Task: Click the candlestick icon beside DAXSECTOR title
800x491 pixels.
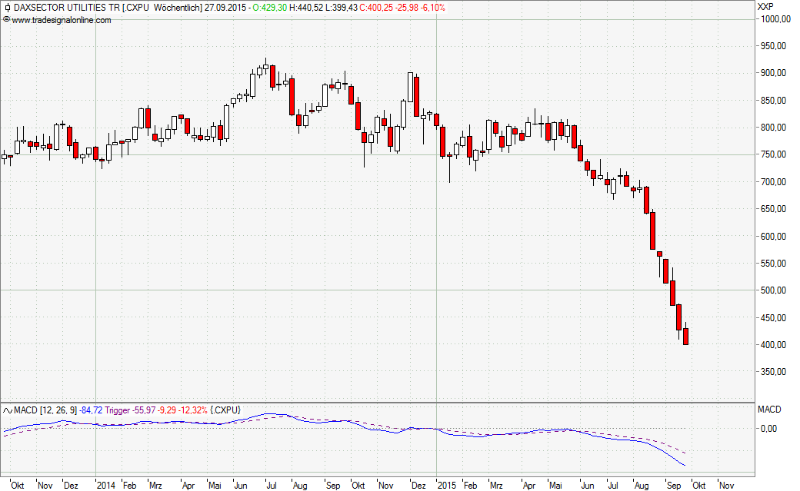Action: tap(5, 8)
